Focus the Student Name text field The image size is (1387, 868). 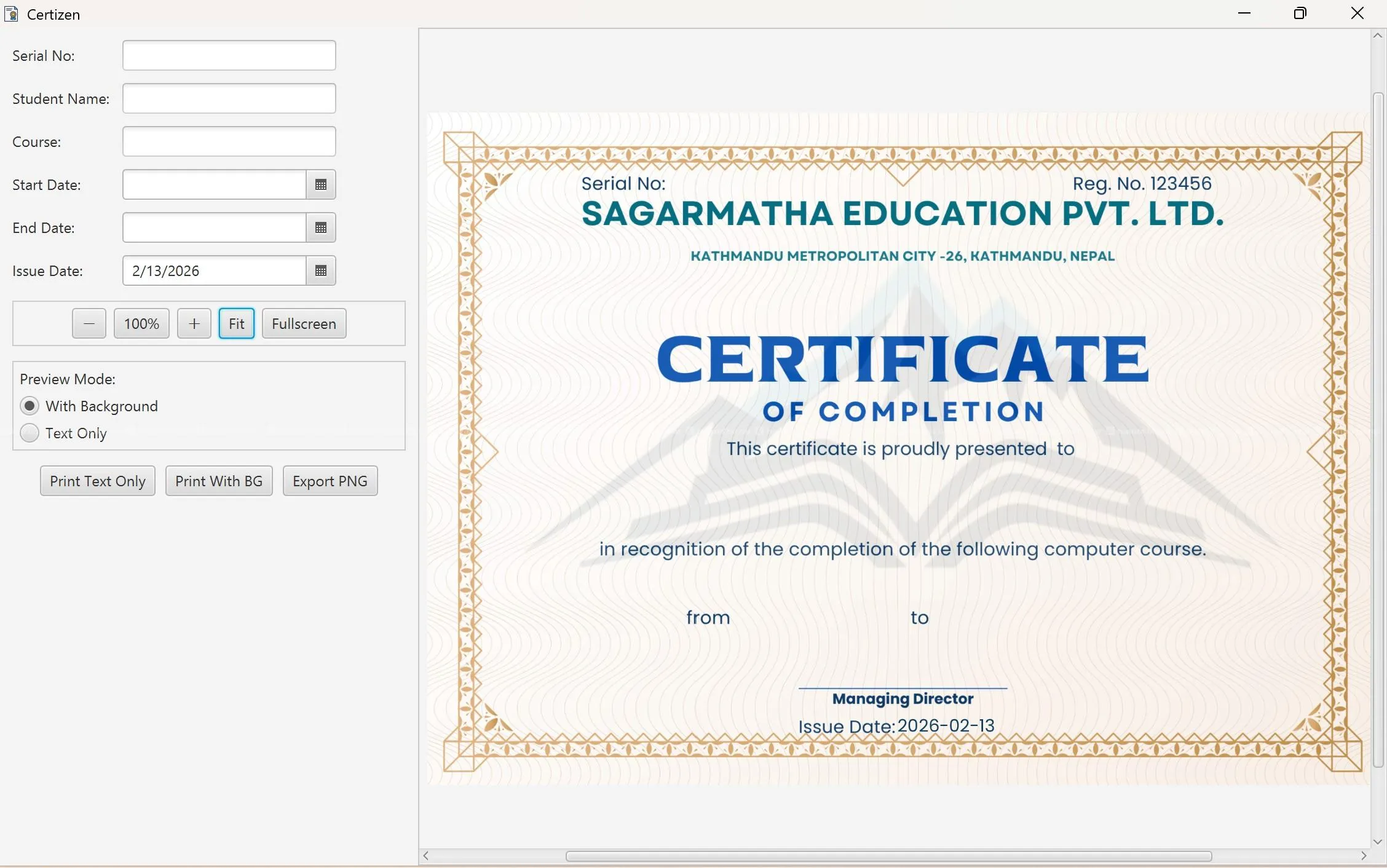click(229, 99)
